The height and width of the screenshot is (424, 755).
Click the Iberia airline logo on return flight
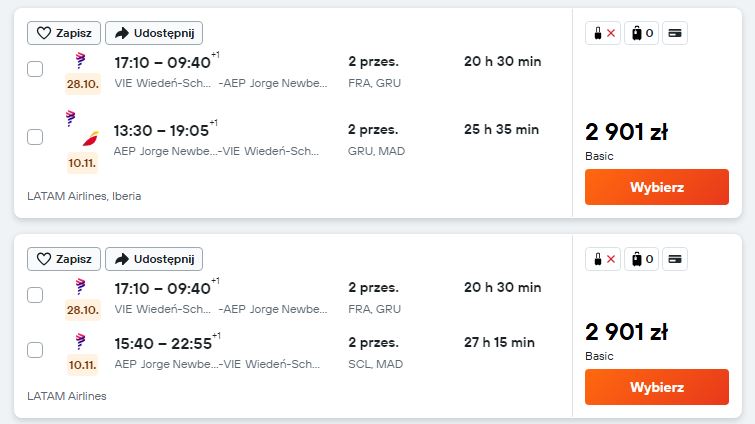91,139
